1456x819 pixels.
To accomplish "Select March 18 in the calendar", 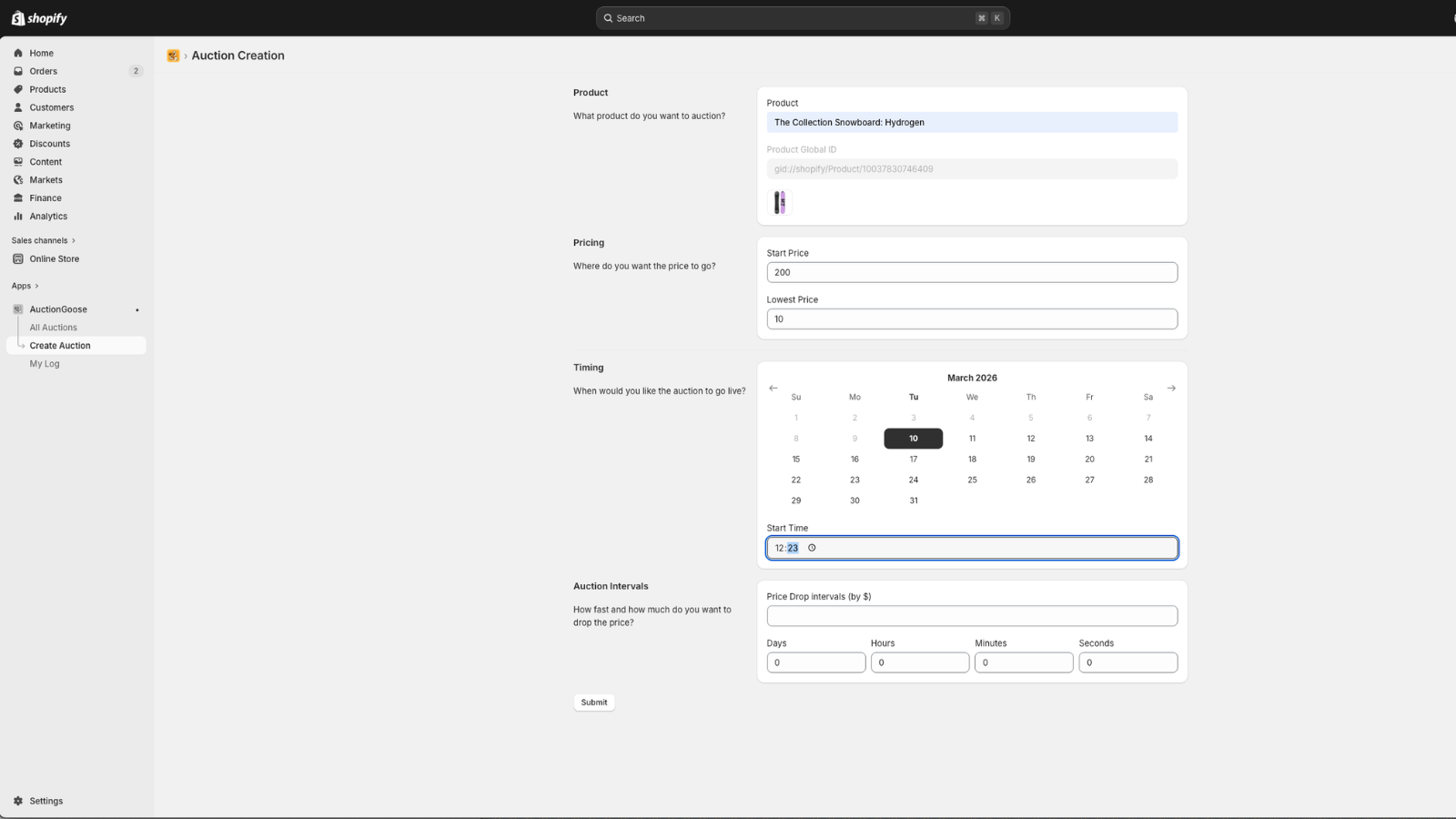I will (x=972, y=459).
